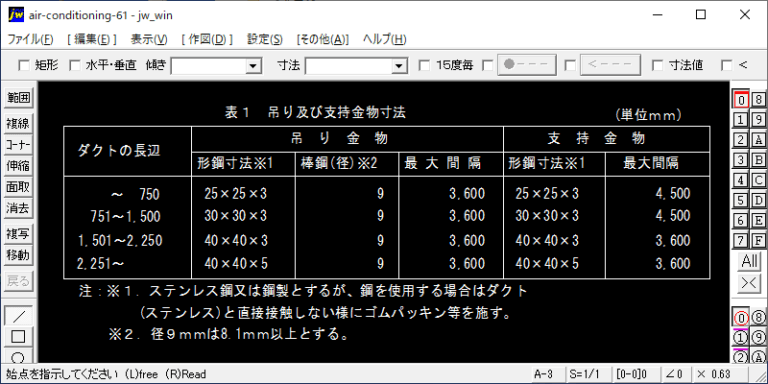Select layer 1 button
The height and width of the screenshot is (384, 768).
741,120
